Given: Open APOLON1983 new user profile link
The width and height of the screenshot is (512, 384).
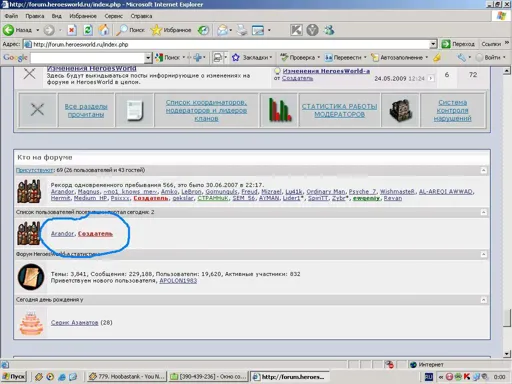Looking at the screenshot, I should pyautogui.click(x=178, y=281).
